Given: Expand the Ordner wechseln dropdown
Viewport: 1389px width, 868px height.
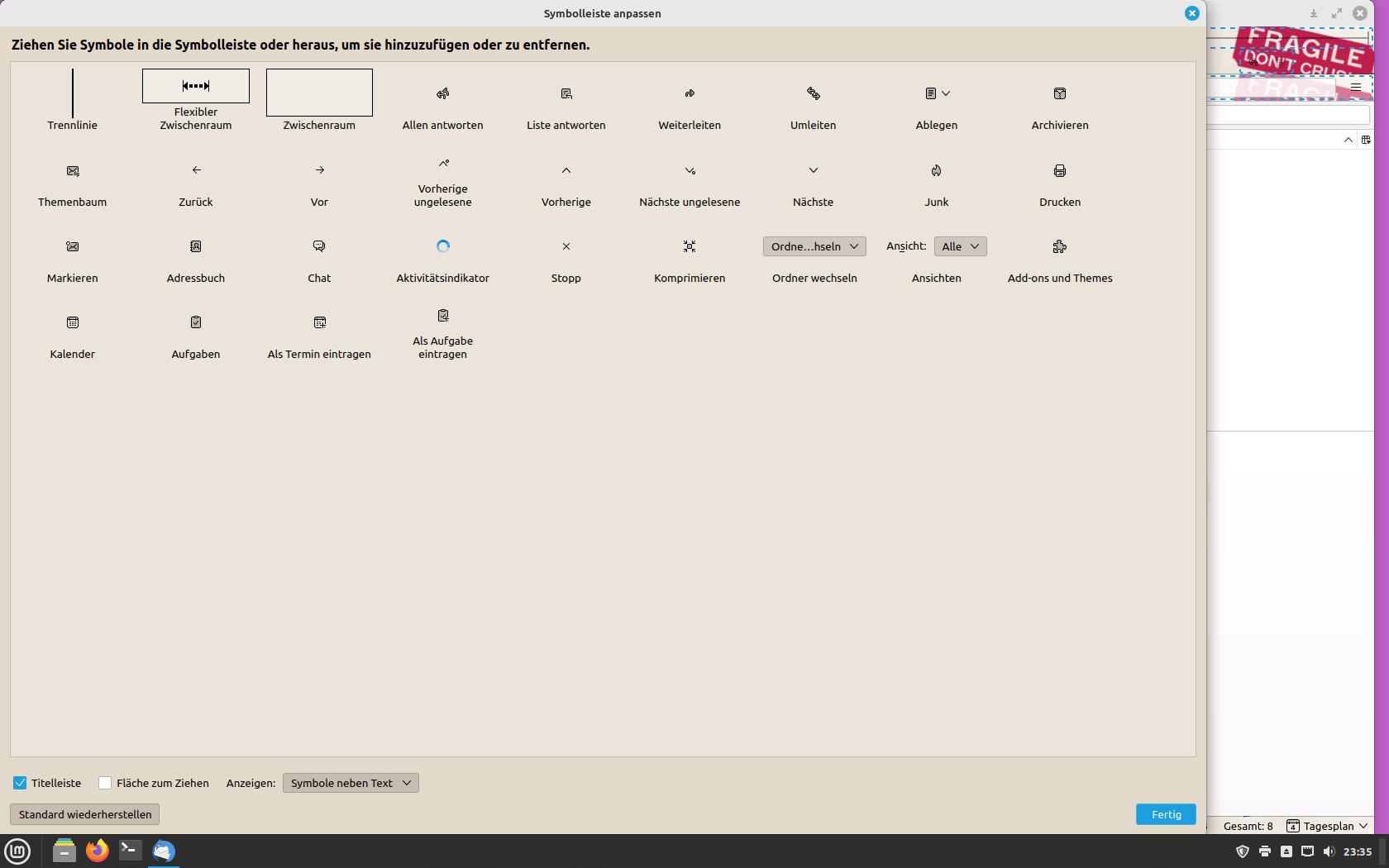Looking at the screenshot, I should 814,246.
